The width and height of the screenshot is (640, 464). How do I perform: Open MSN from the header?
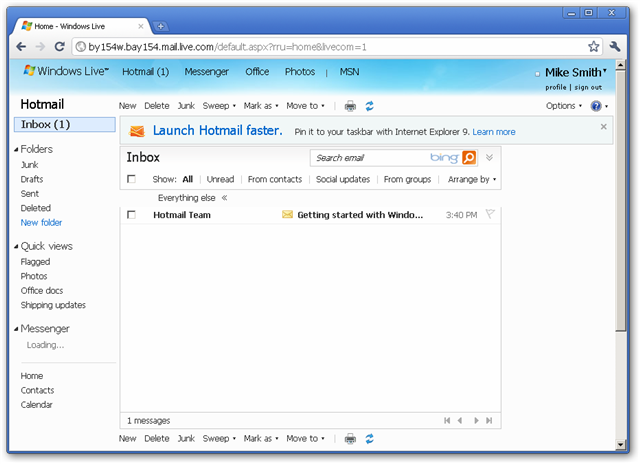click(x=349, y=72)
